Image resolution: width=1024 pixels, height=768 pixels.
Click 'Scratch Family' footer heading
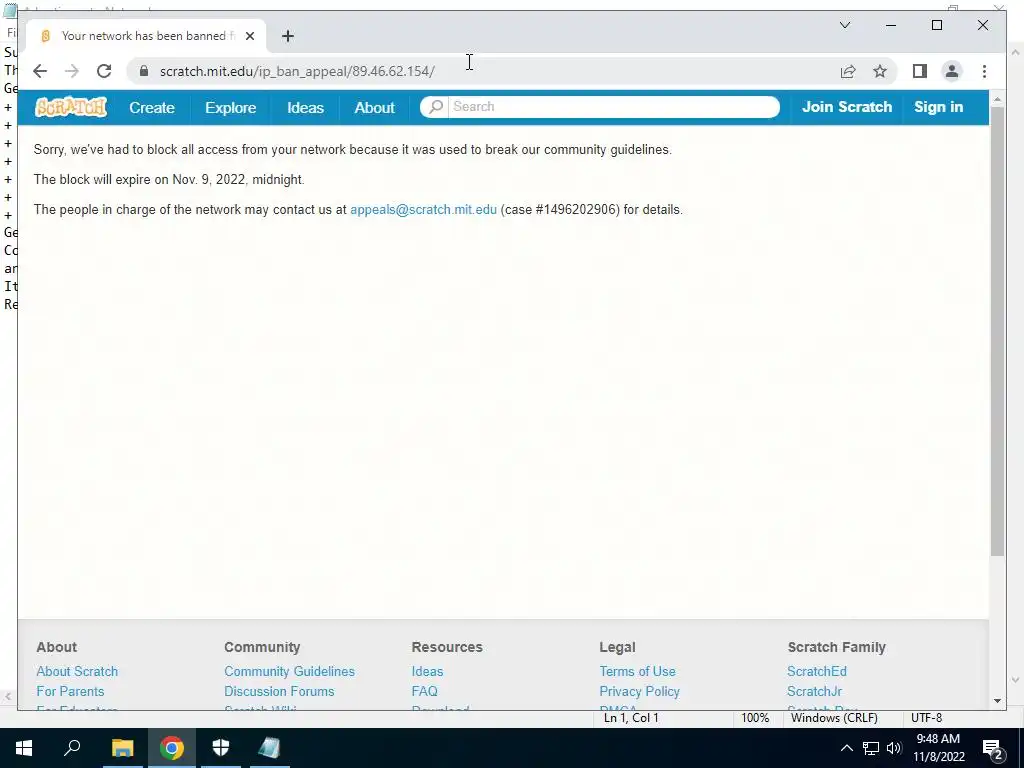tap(836, 647)
